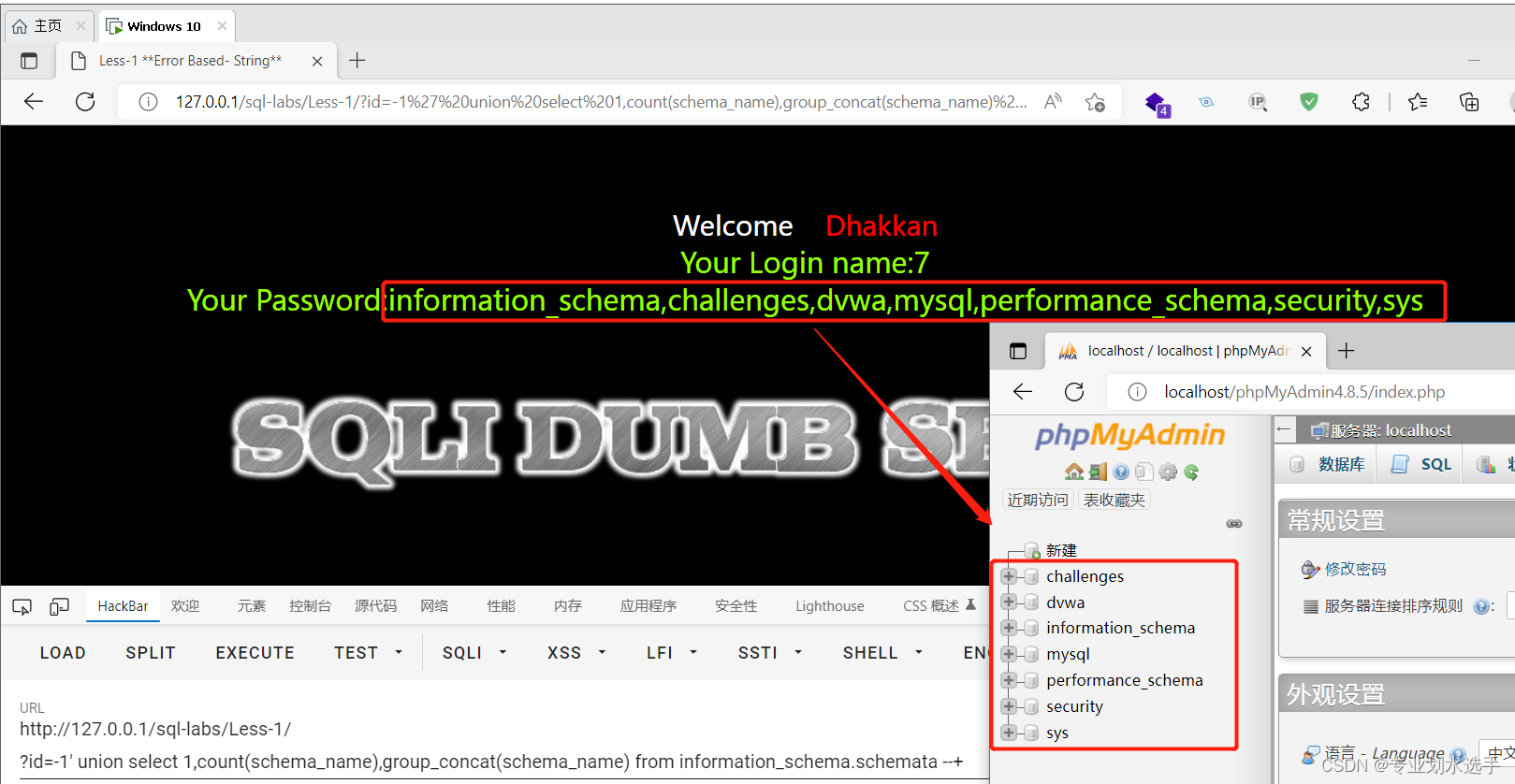Viewport: 1515px width, 784px height.
Task: Switch to the 元素 DevTools tab
Action: [x=252, y=606]
